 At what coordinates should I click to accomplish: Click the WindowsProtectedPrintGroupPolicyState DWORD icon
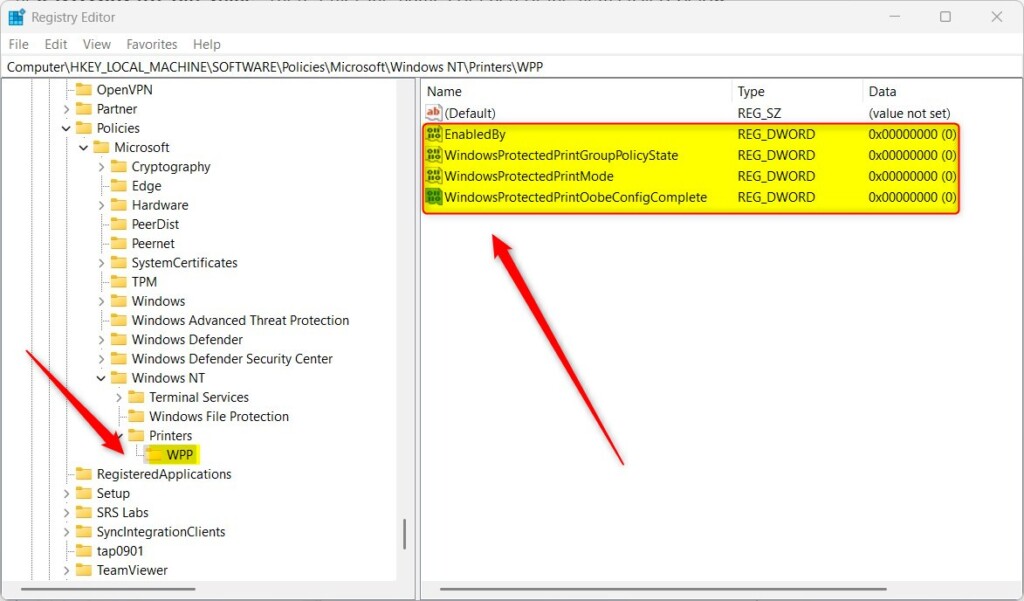[435, 155]
